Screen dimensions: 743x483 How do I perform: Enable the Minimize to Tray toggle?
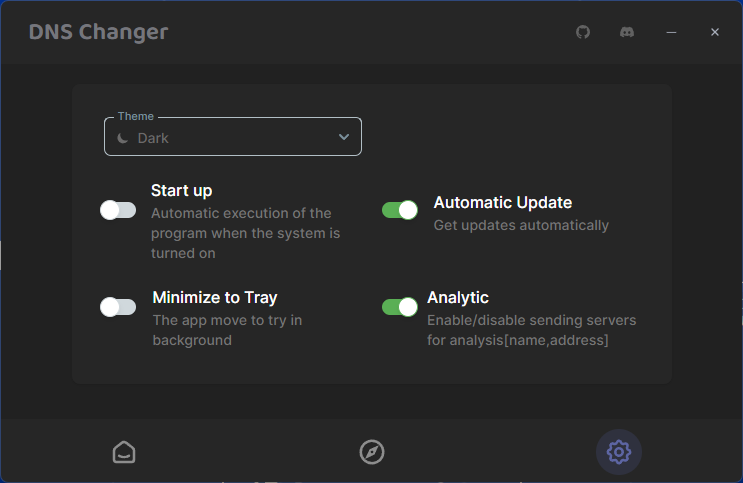coord(118,307)
